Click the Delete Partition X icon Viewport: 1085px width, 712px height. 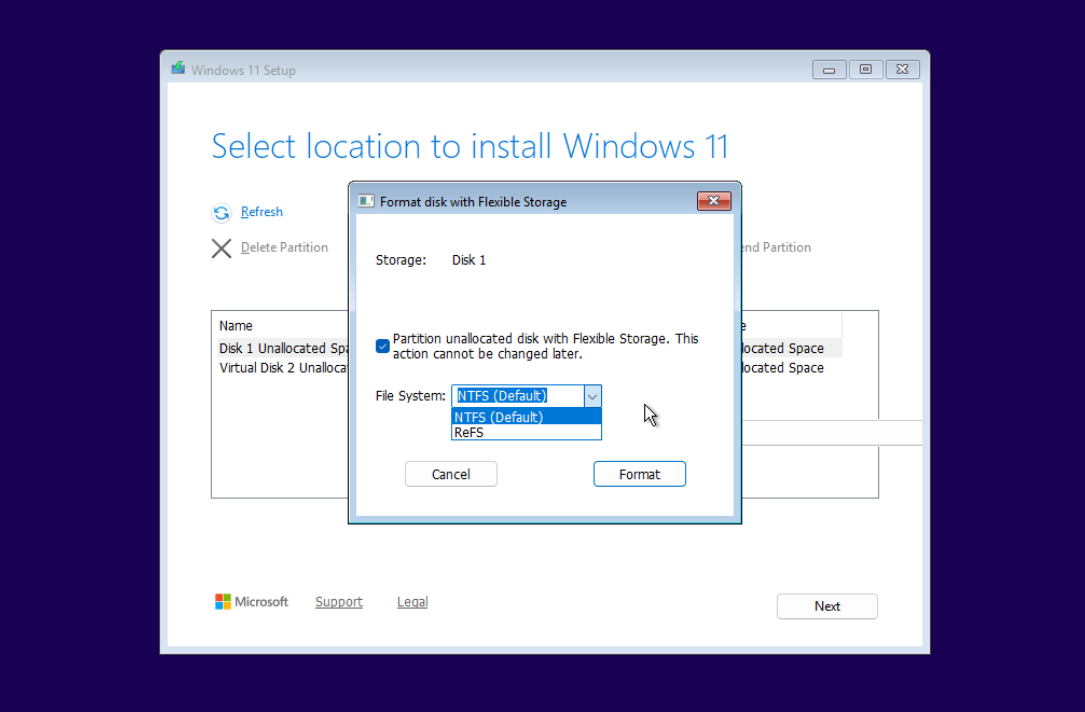coord(221,248)
